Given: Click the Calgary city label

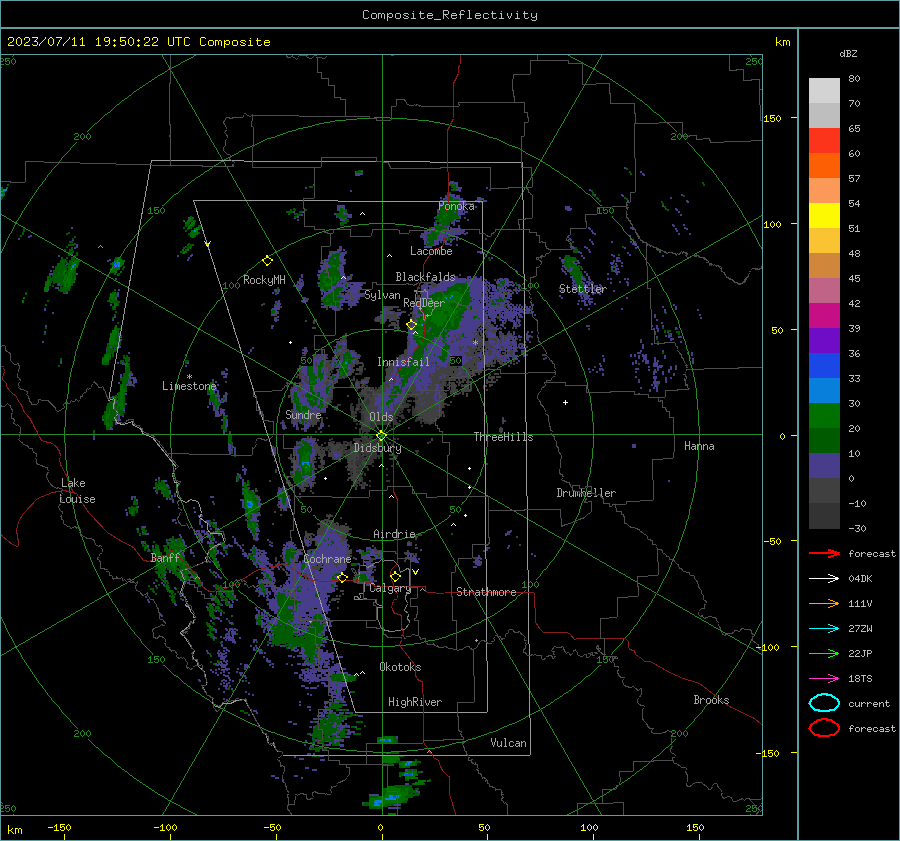Looking at the screenshot, I should pos(390,588).
